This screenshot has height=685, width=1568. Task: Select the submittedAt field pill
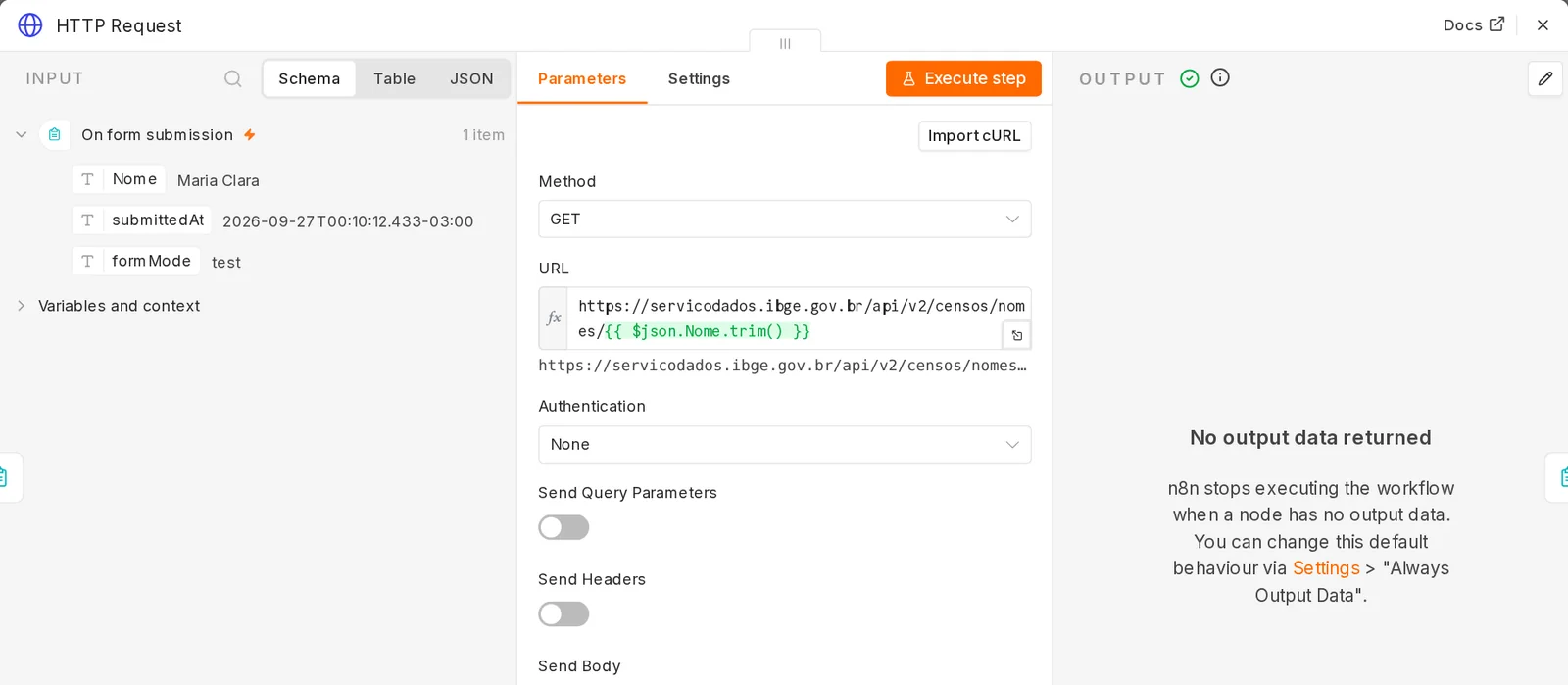click(x=141, y=220)
